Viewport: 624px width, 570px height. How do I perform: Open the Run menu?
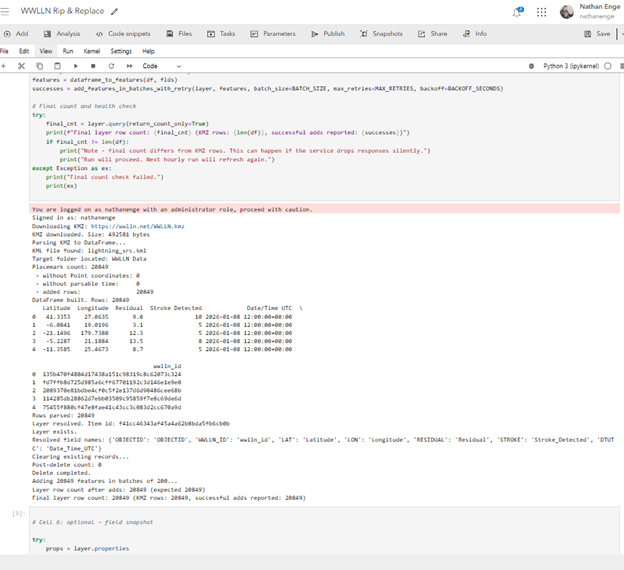click(68, 51)
